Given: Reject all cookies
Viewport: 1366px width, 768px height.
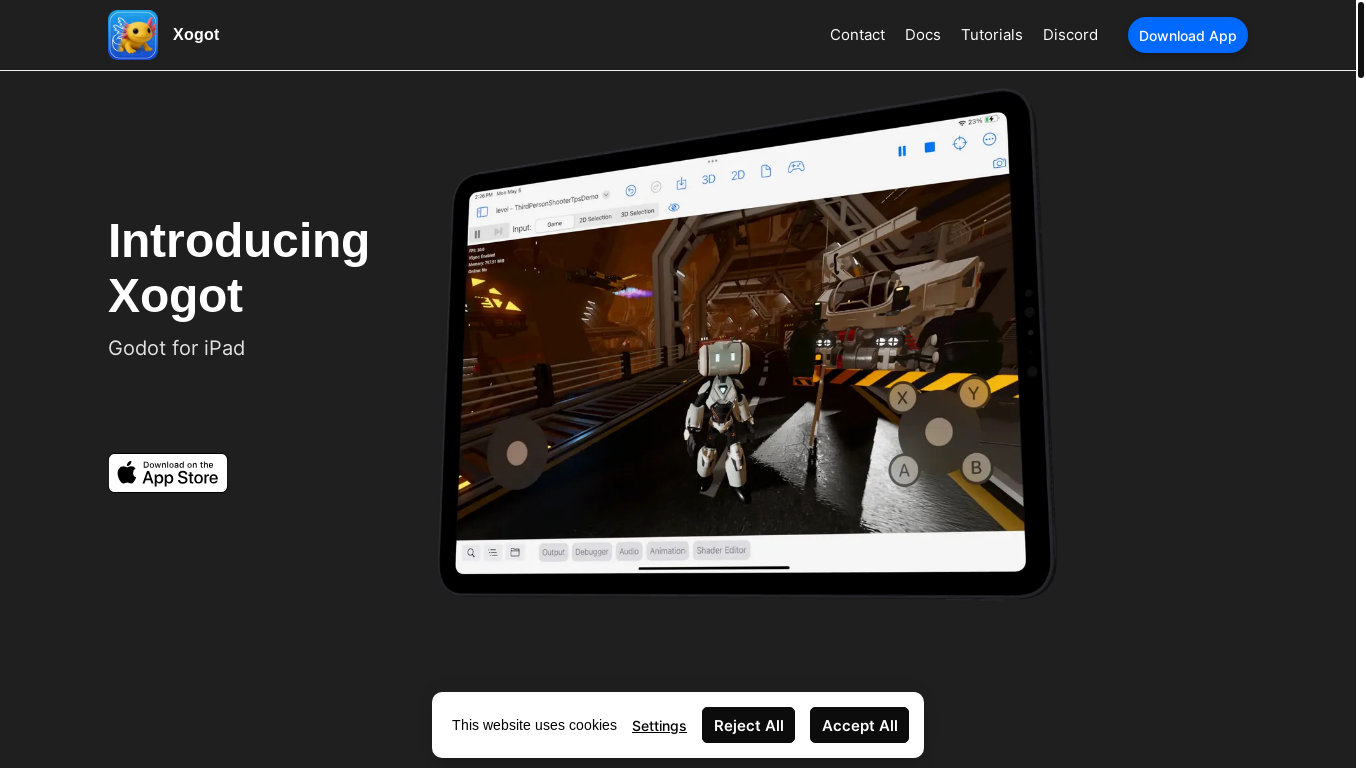Looking at the screenshot, I should (x=748, y=725).
